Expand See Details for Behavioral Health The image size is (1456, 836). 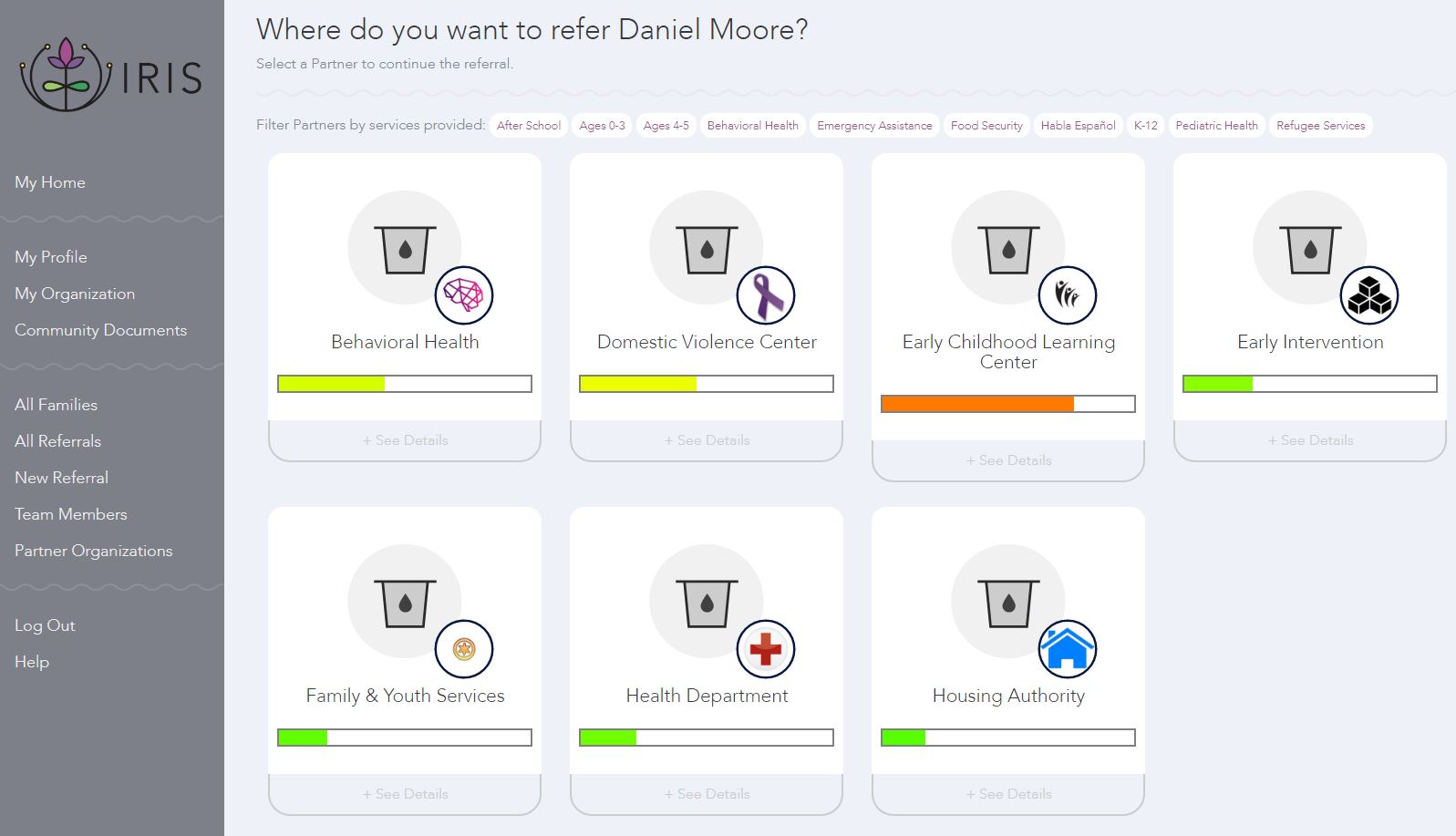(405, 440)
